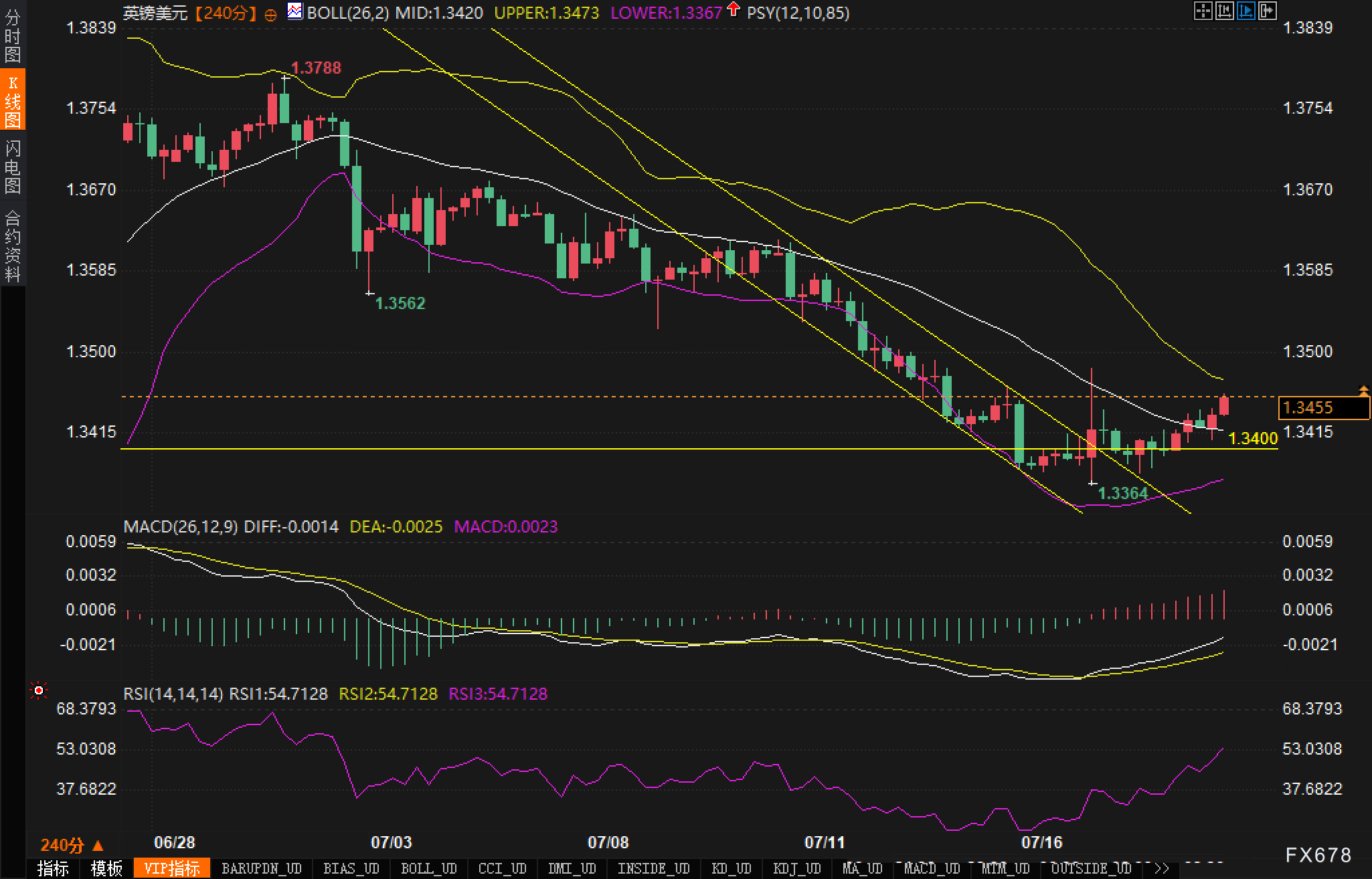The width and height of the screenshot is (1372, 879).
Task: Select the K线图 sidebar mode
Action: (x=13, y=100)
